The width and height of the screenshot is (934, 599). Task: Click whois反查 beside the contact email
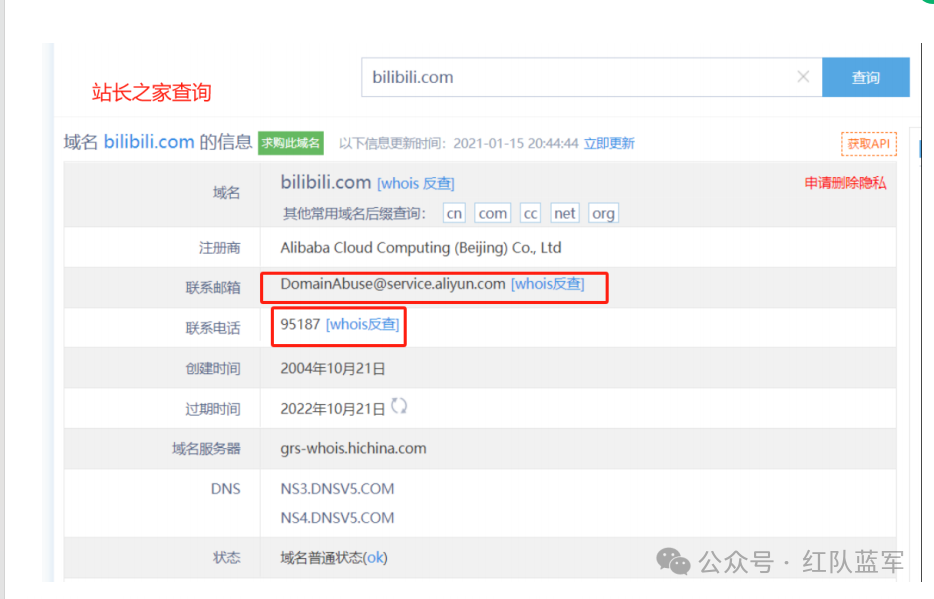click(547, 284)
